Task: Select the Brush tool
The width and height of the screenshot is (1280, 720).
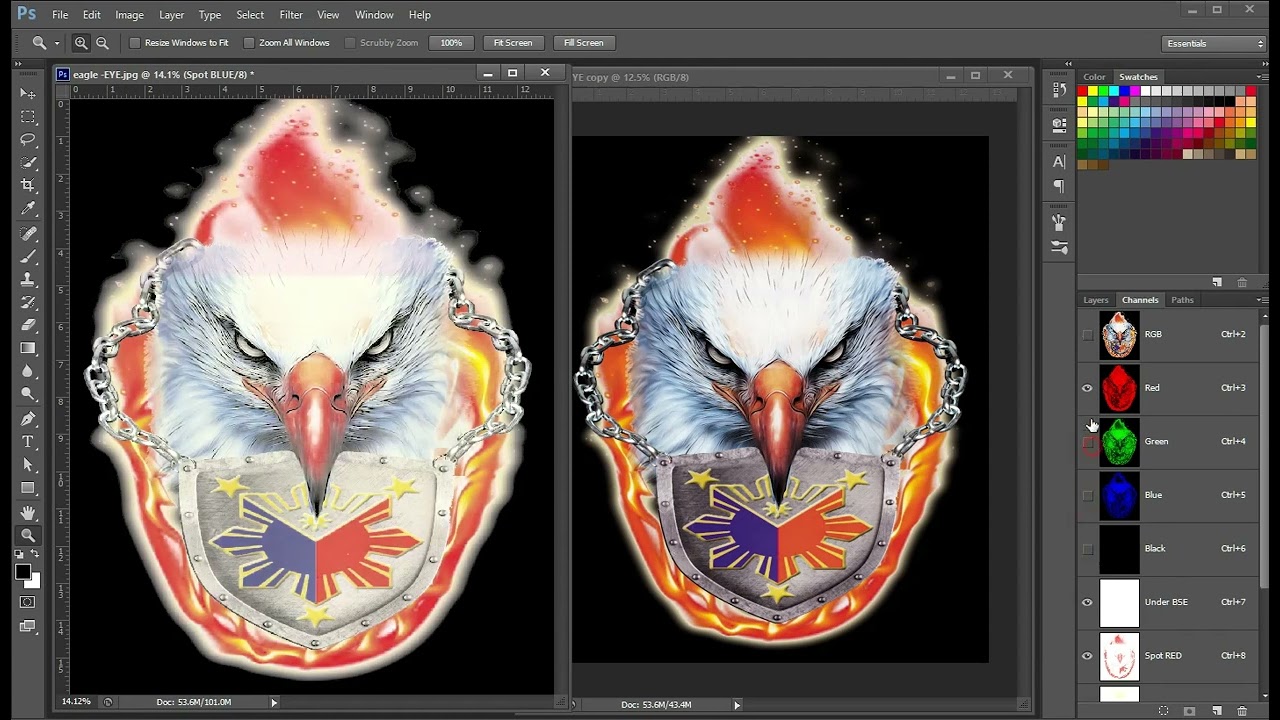Action: (28, 256)
